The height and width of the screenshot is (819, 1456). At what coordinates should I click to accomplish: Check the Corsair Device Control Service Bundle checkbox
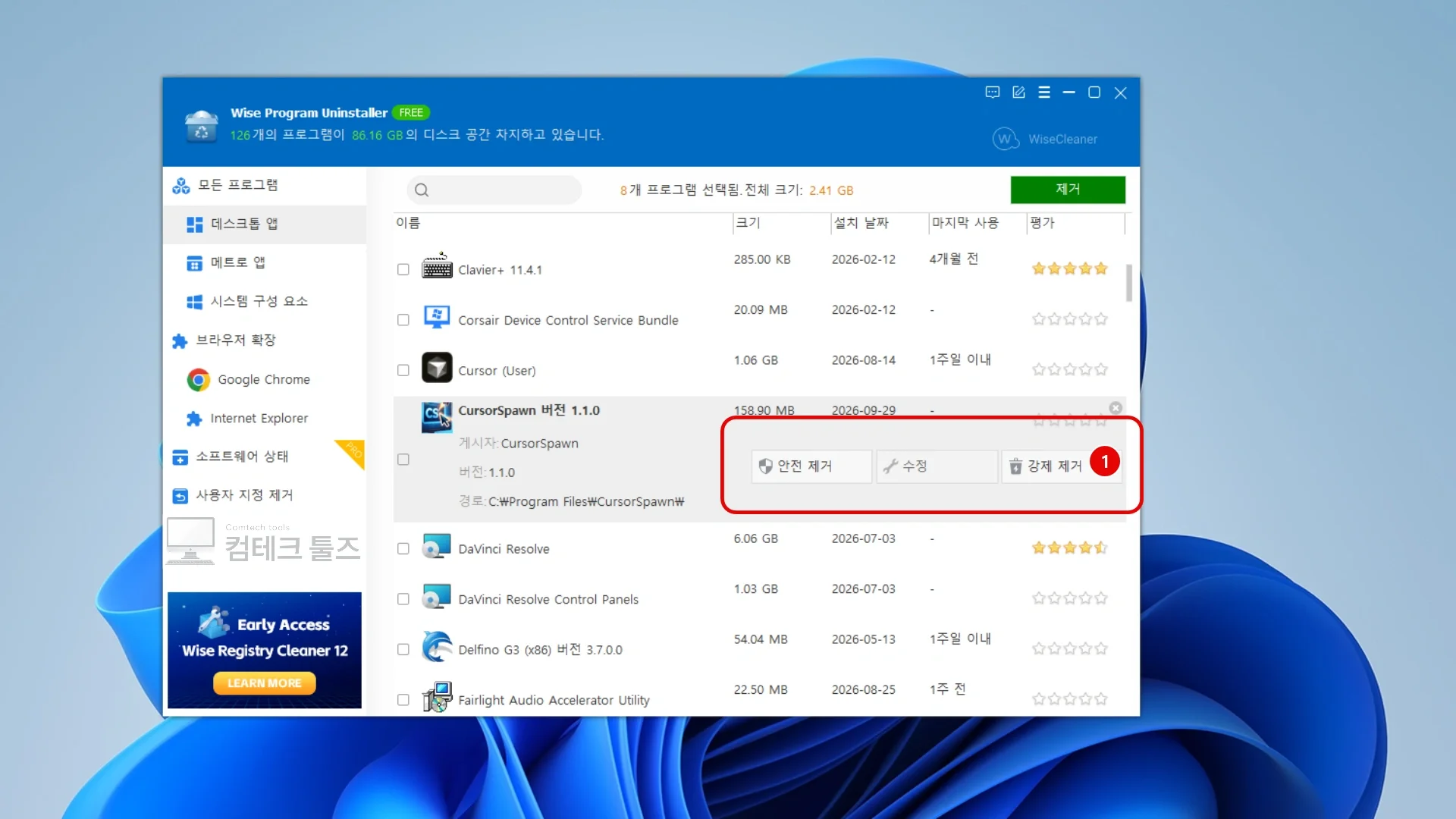pyautogui.click(x=403, y=320)
